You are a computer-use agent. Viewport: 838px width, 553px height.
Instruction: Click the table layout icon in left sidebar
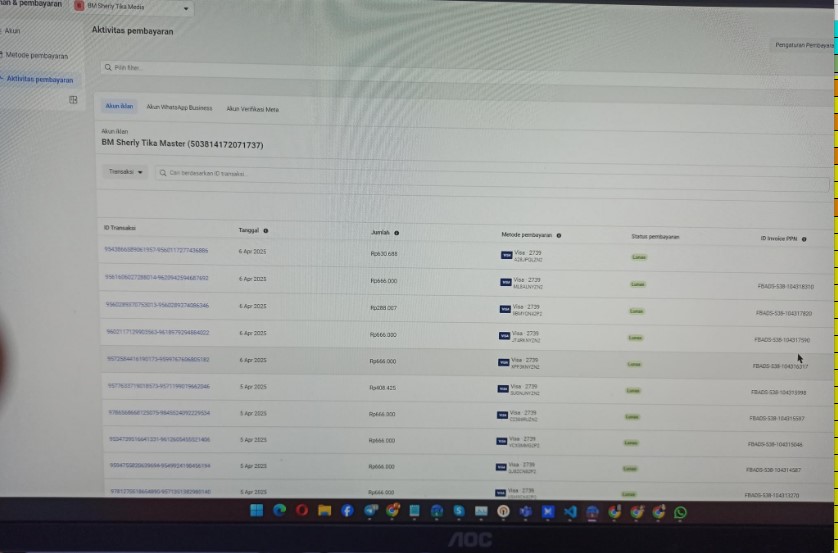[73, 100]
